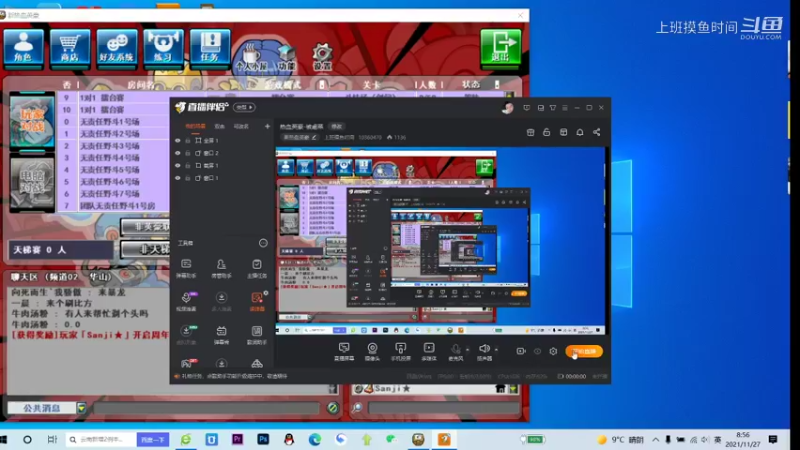Toggle lock on 窗口 1 source
This screenshot has width=800, height=450.
(x=188, y=178)
